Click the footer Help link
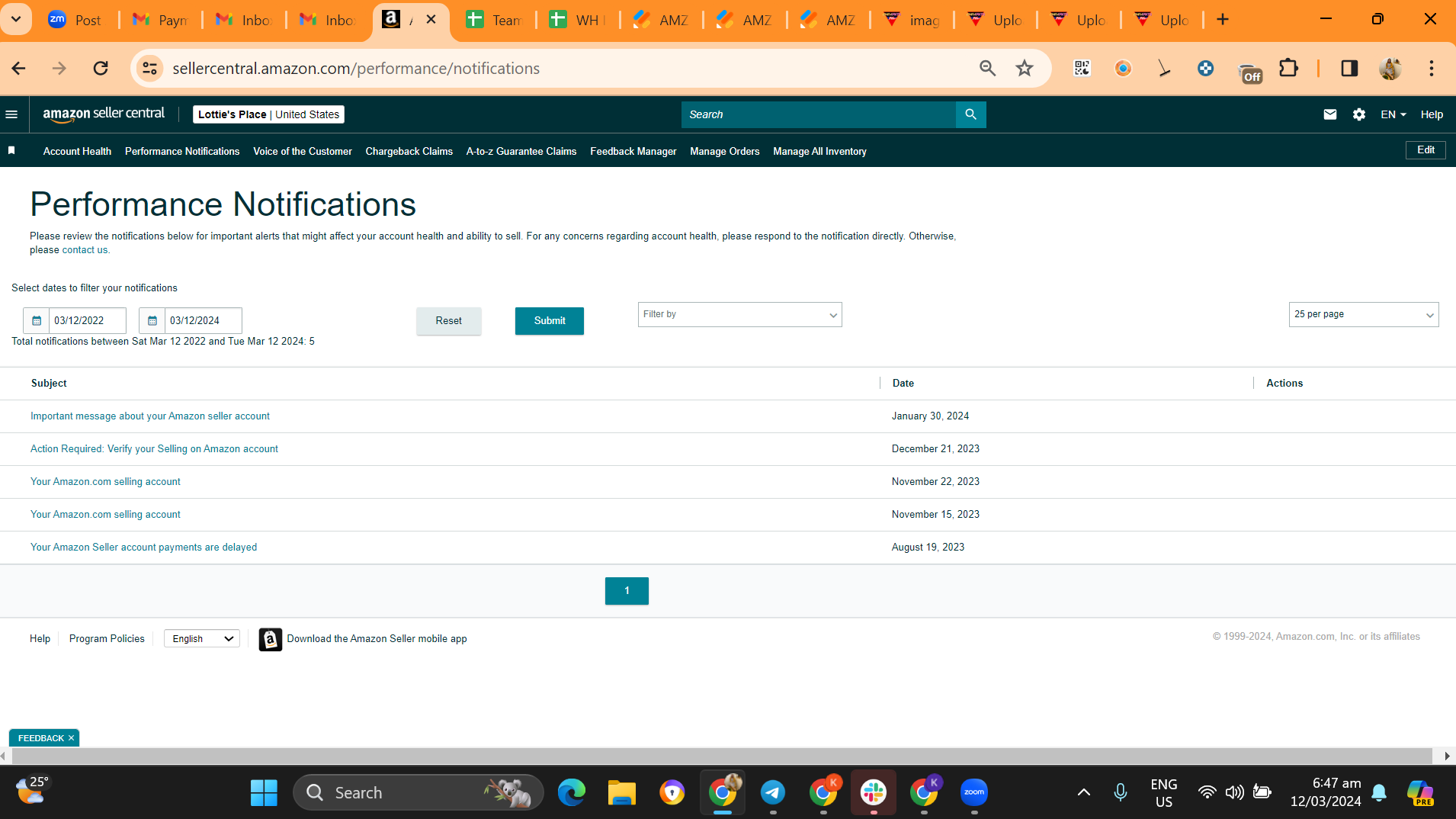The image size is (1456, 819). point(40,639)
